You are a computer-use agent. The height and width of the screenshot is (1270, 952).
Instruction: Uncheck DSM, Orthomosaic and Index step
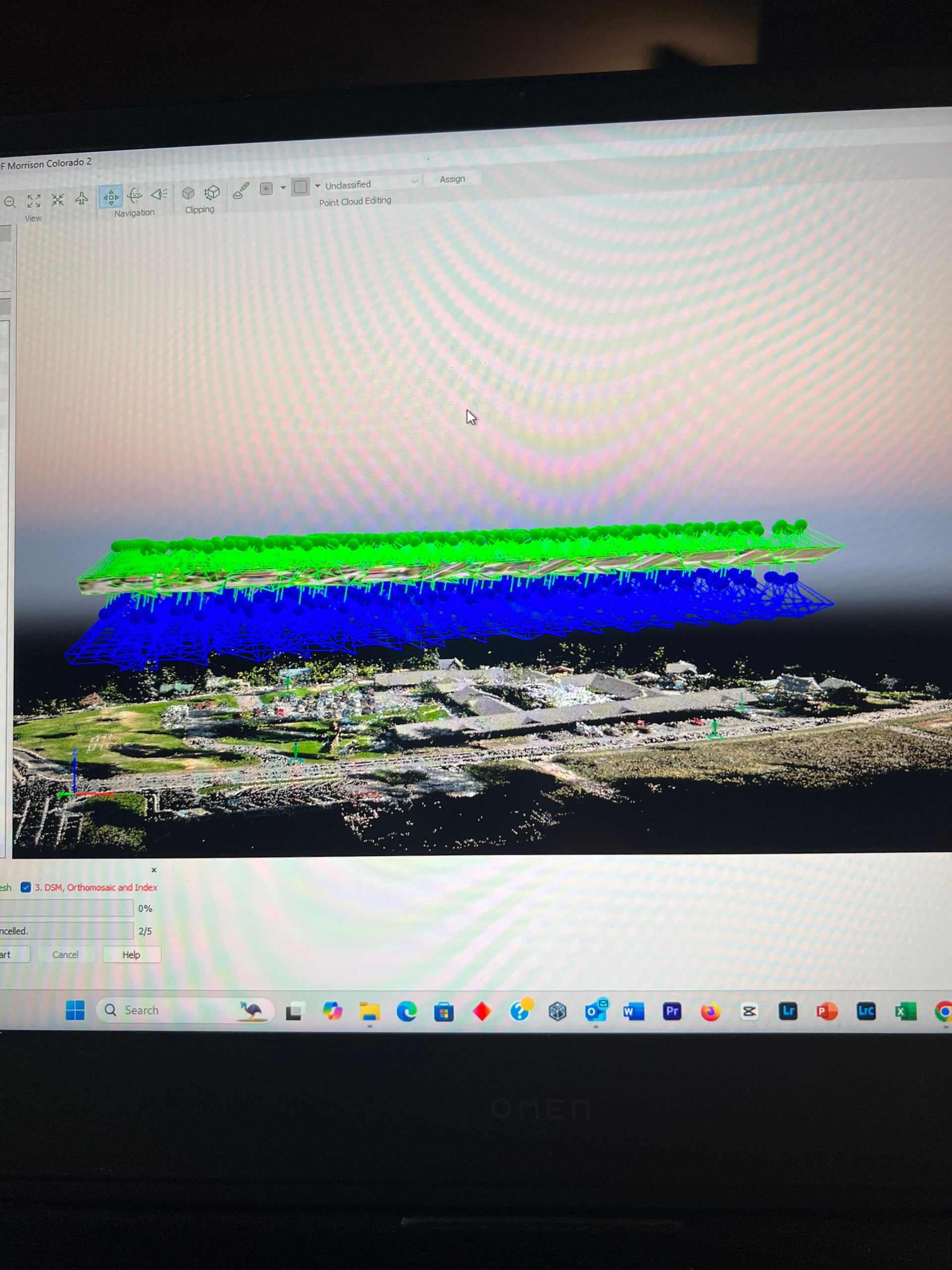pos(26,887)
